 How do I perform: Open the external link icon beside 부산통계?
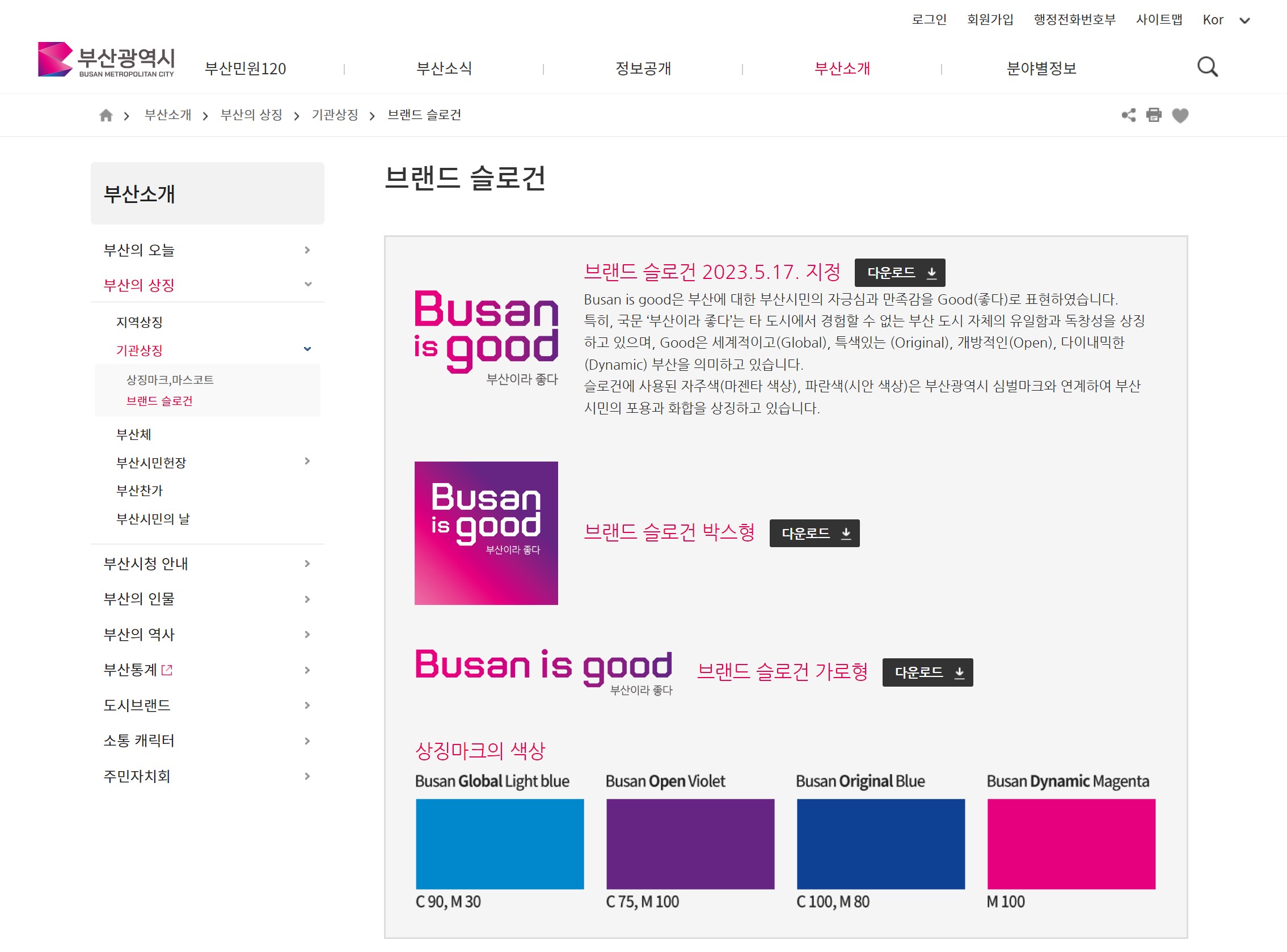167,670
